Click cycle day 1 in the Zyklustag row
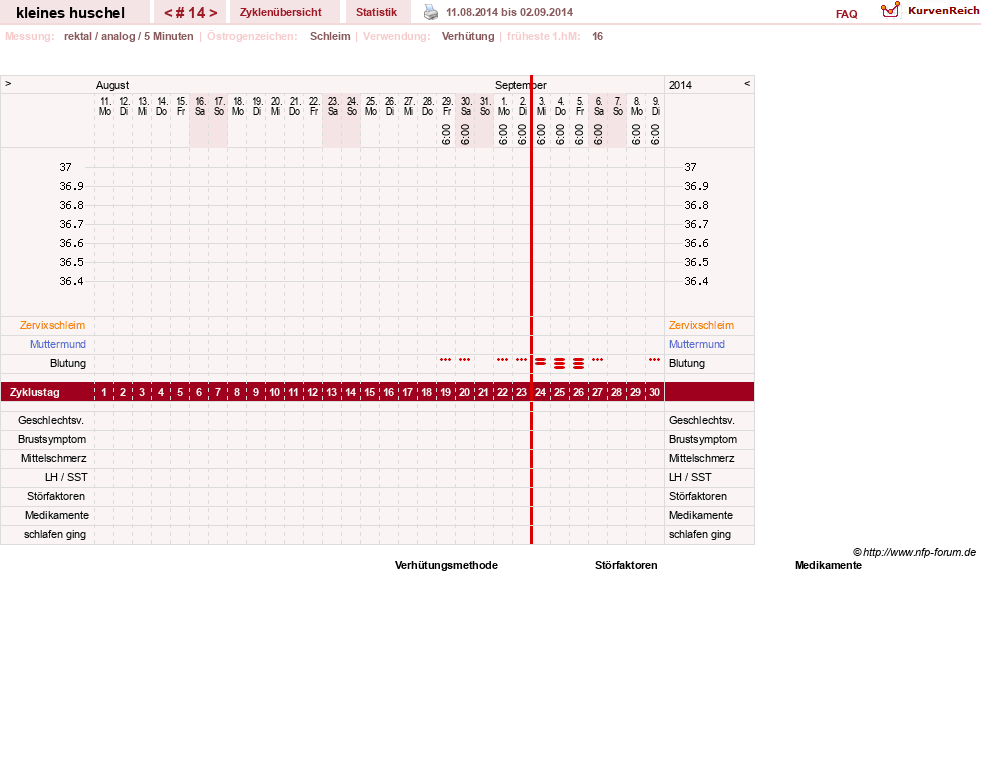The image size is (981, 784). coord(104,392)
